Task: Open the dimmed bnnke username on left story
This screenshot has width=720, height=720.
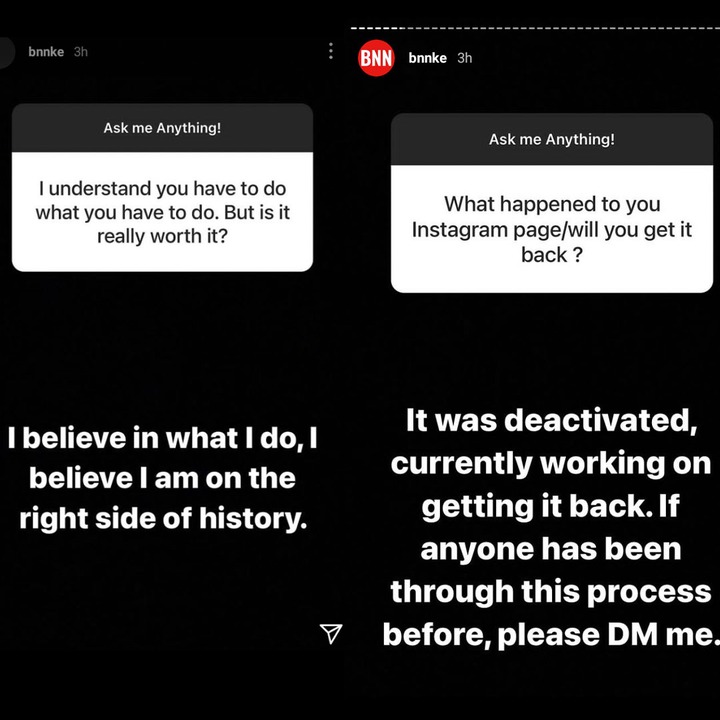Action: point(46,52)
